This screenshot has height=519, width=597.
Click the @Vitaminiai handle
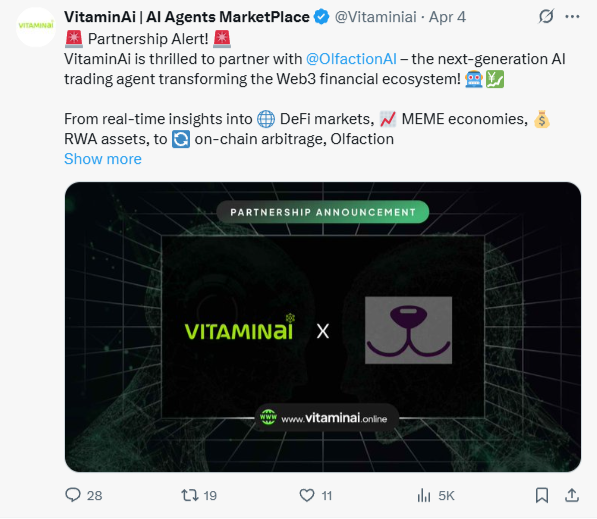(375, 17)
